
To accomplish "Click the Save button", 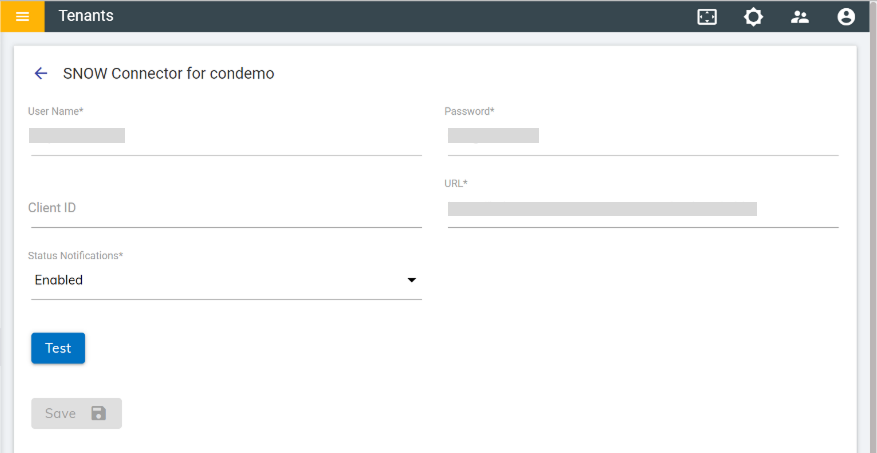I will 77,413.
